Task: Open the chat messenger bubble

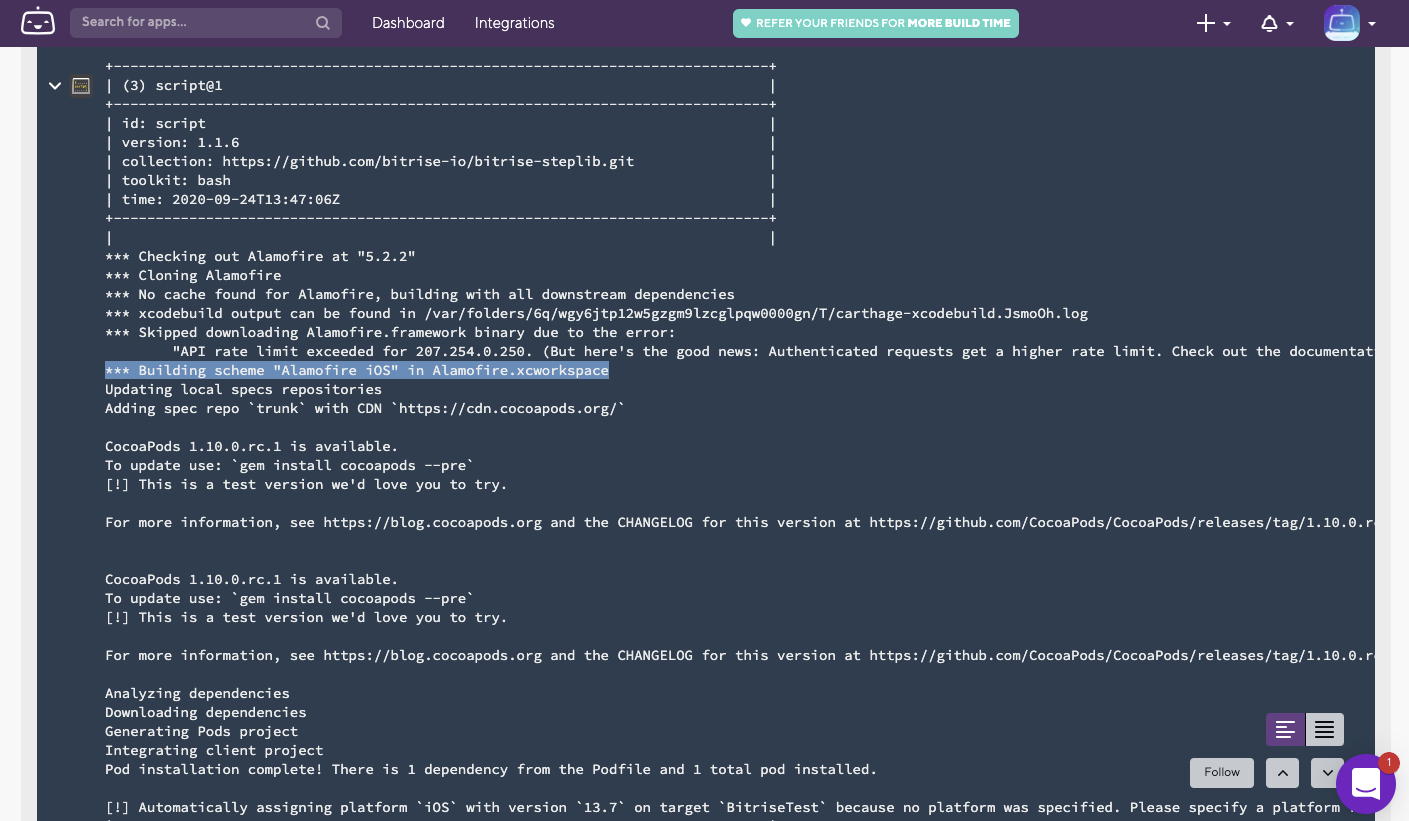Action: point(1365,784)
